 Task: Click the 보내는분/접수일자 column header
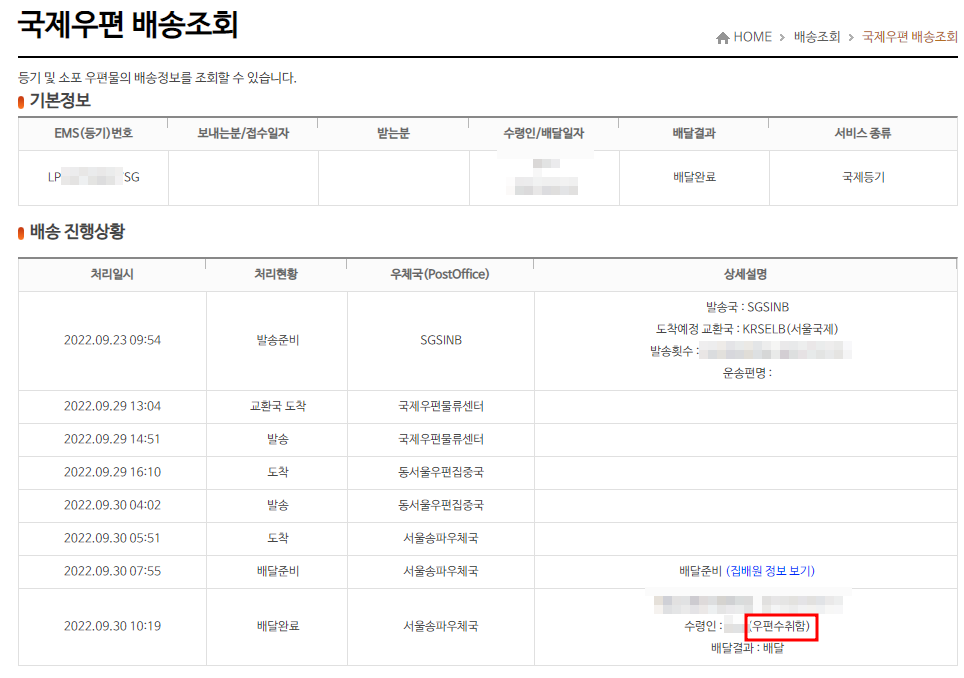click(243, 133)
